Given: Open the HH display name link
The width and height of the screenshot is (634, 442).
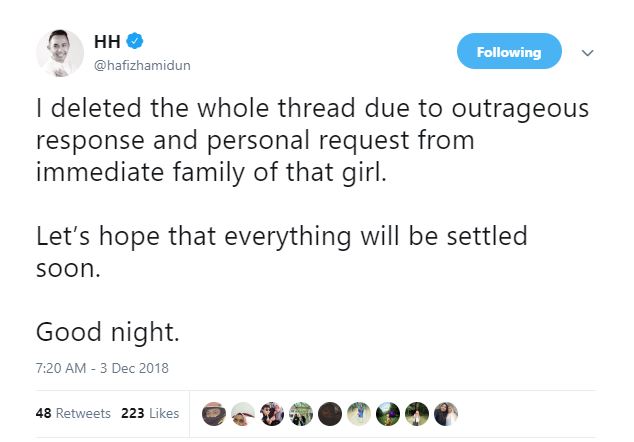Looking at the screenshot, I should pyautogui.click(x=107, y=41).
